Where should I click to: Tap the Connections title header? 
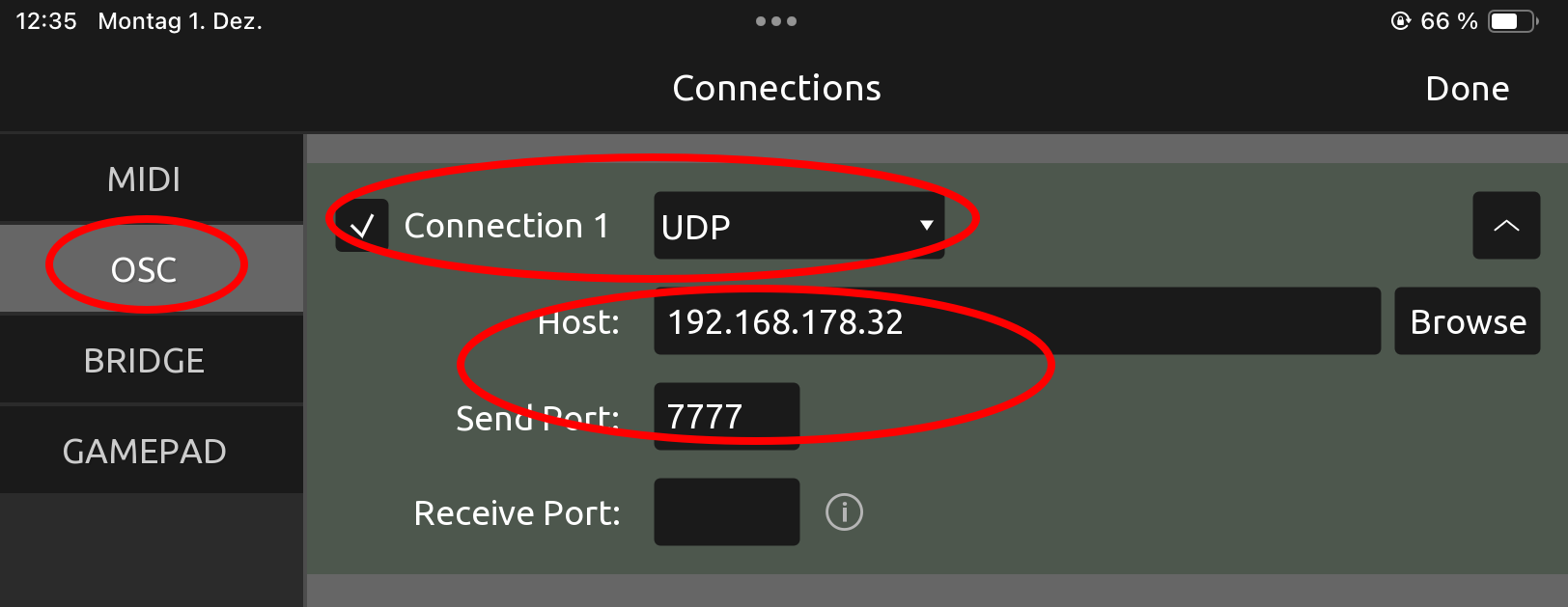point(776,89)
